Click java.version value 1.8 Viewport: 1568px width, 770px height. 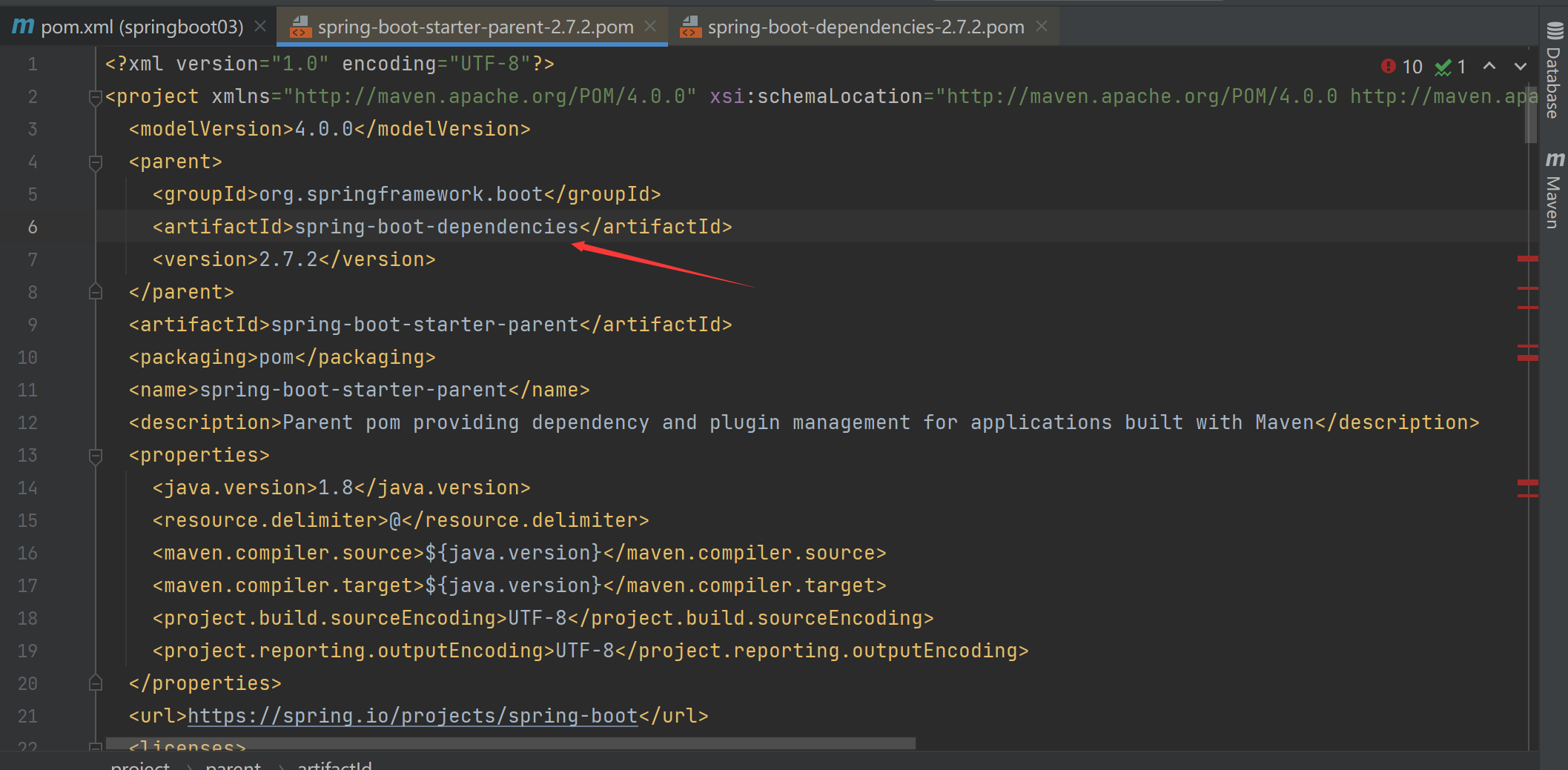[x=336, y=488]
